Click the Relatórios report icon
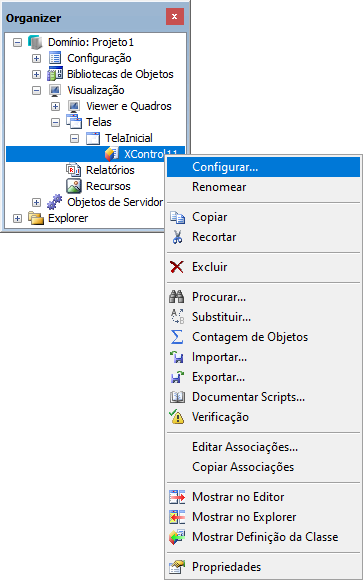The height and width of the screenshot is (580, 363). pos(73,170)
